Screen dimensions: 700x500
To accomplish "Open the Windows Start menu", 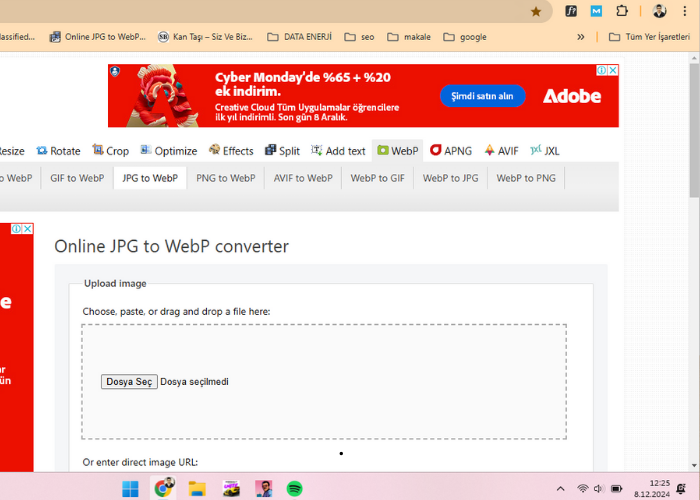I will tap(130, 489).
